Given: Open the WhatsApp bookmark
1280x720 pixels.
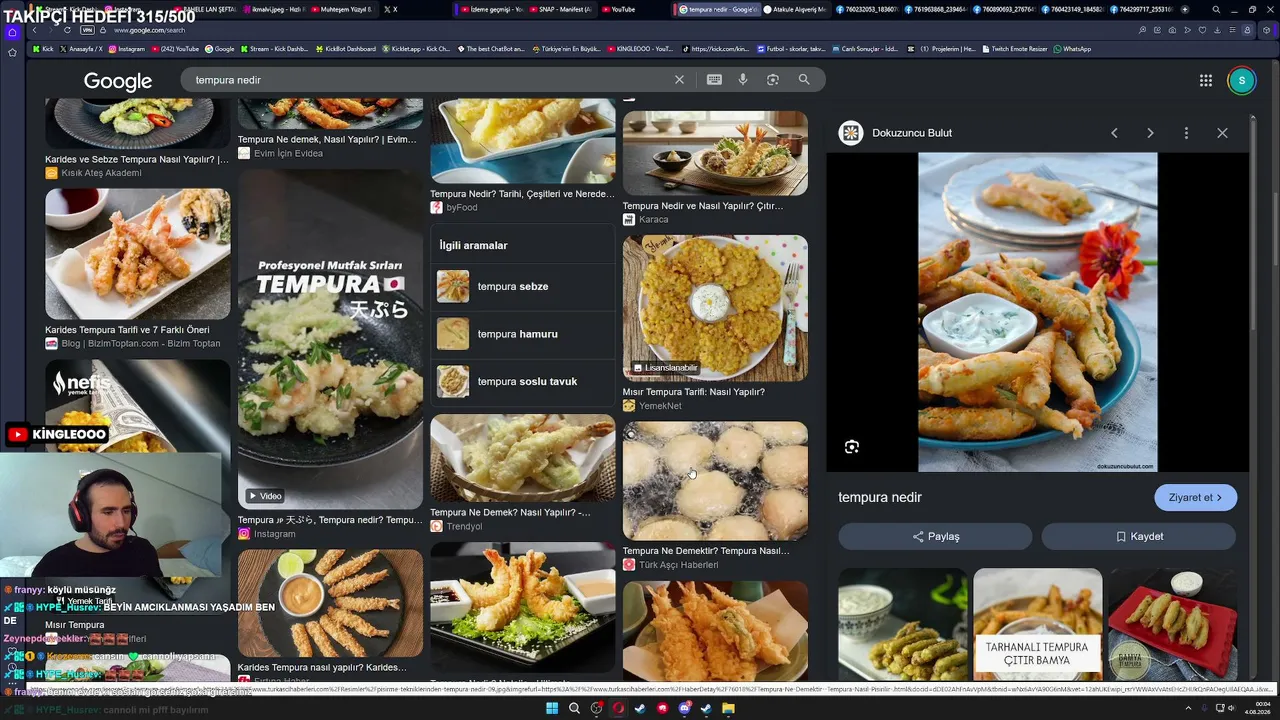Looking at the screenshot, I should click(1072, 49).
